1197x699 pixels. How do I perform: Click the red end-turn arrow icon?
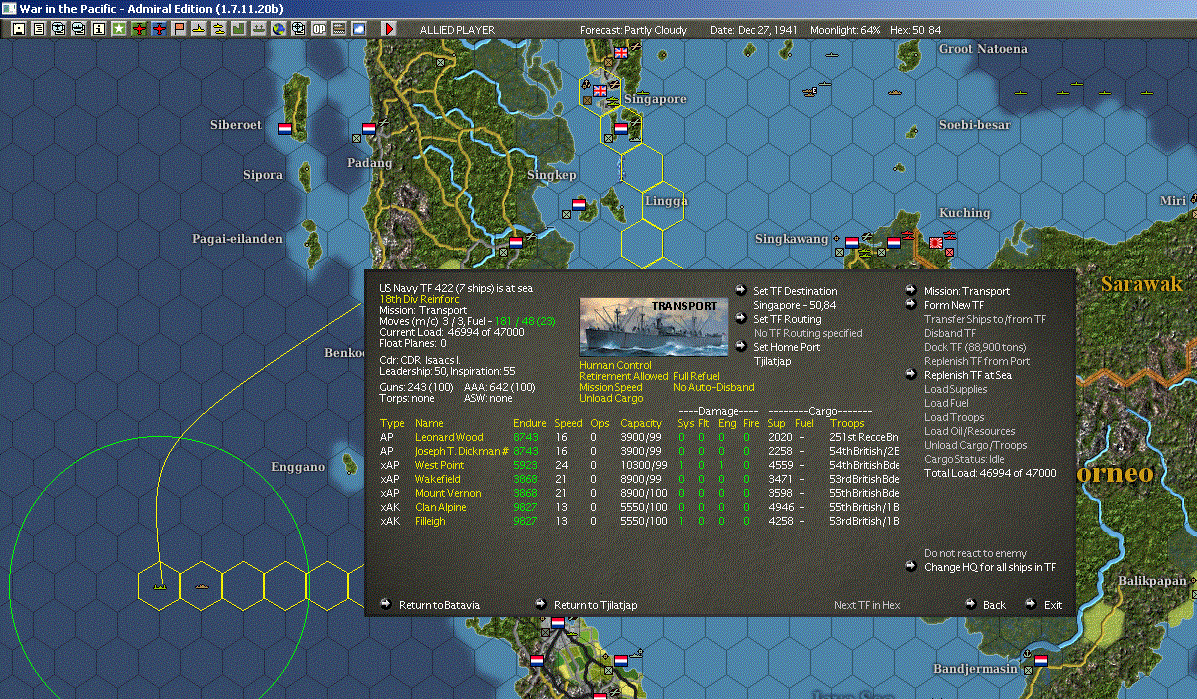[389, 29]
